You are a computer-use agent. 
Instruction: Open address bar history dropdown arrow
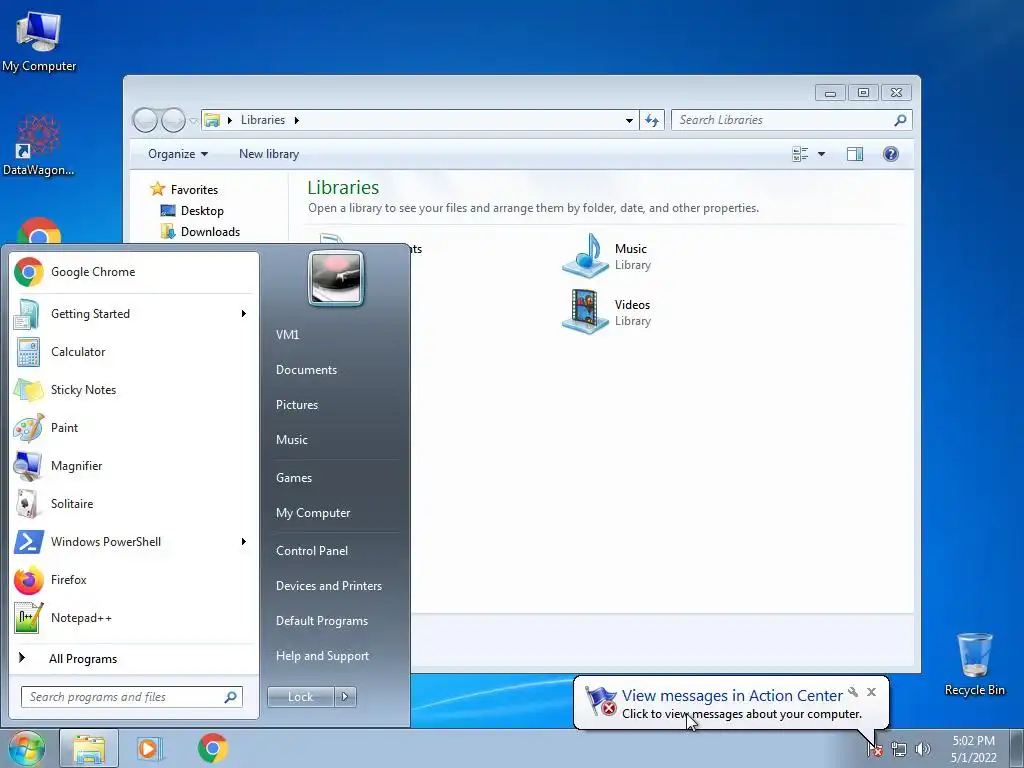pos(629,120)
